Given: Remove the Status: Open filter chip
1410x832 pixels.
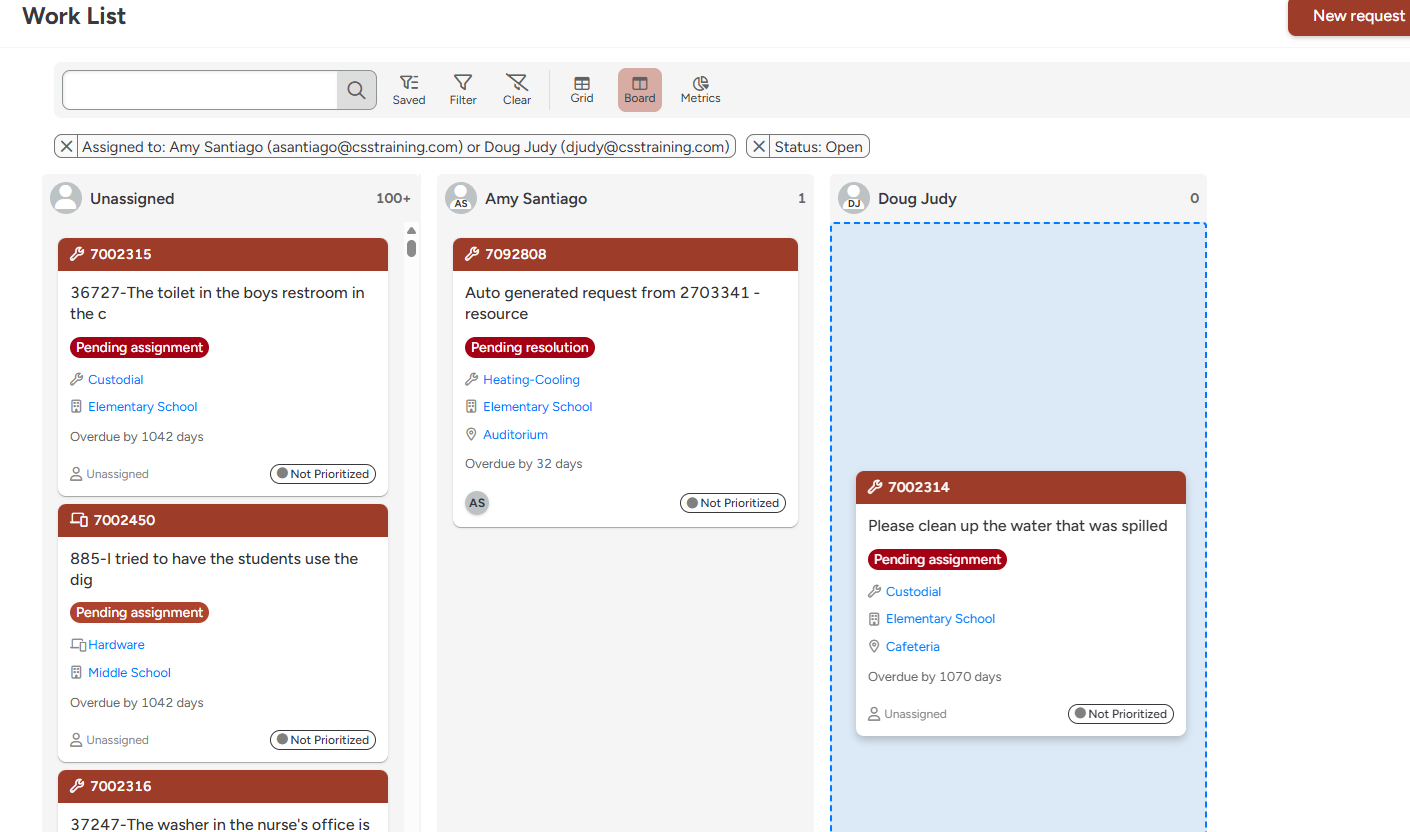Looking at the screenshot, I should [x=759, y=147].
